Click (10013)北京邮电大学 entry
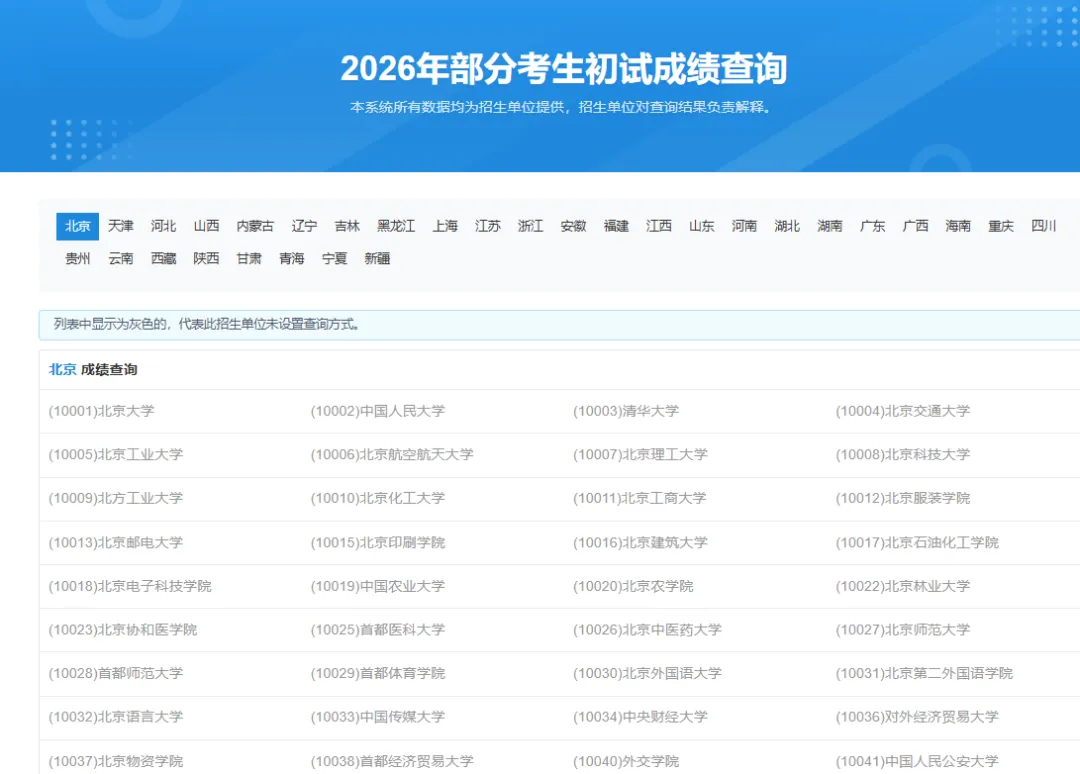Image resolution: width=1080 pixels, height=774 pixels. pos(116,543)
